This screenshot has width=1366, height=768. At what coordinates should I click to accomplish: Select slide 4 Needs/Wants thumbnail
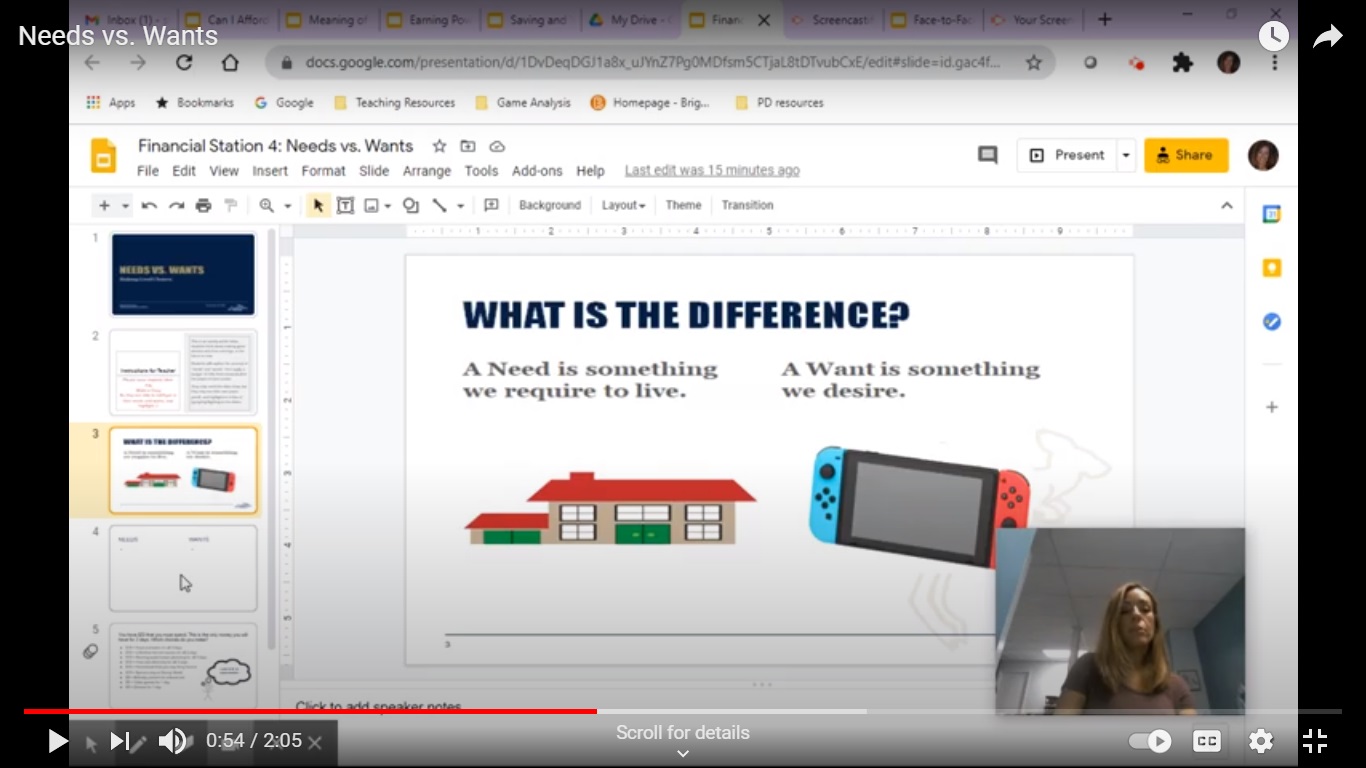[x=183, y=568]
